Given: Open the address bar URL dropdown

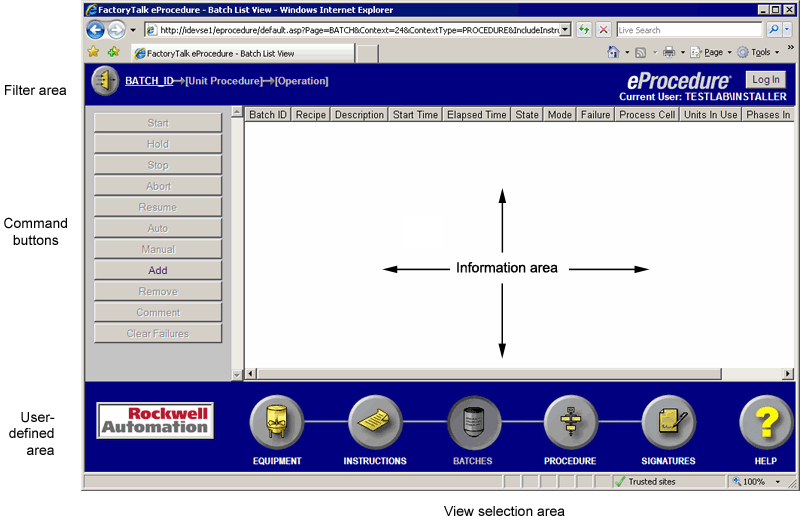Looking at the screenshot, I should [x=565, y=30].
